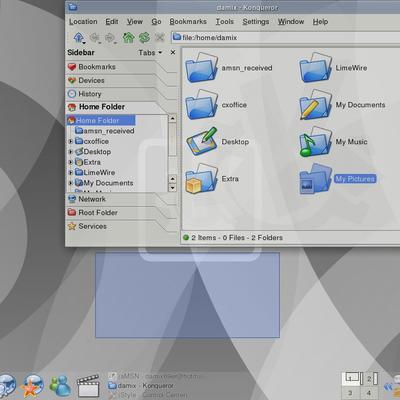400x400 pixels.
Task: Open the Back button history dropdown arrow
Action: point(100,43)
